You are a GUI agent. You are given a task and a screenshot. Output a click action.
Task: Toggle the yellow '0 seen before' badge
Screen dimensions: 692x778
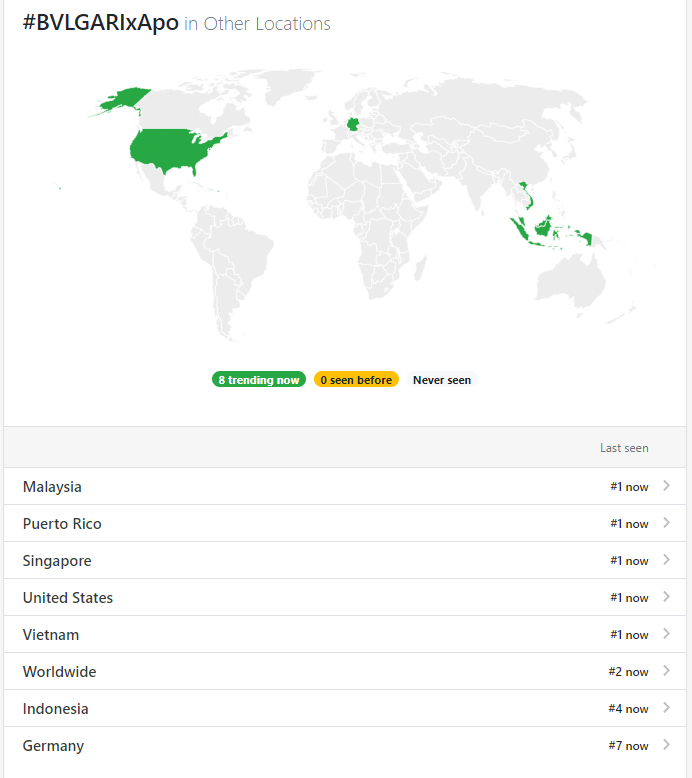click(x=356, y=380)
